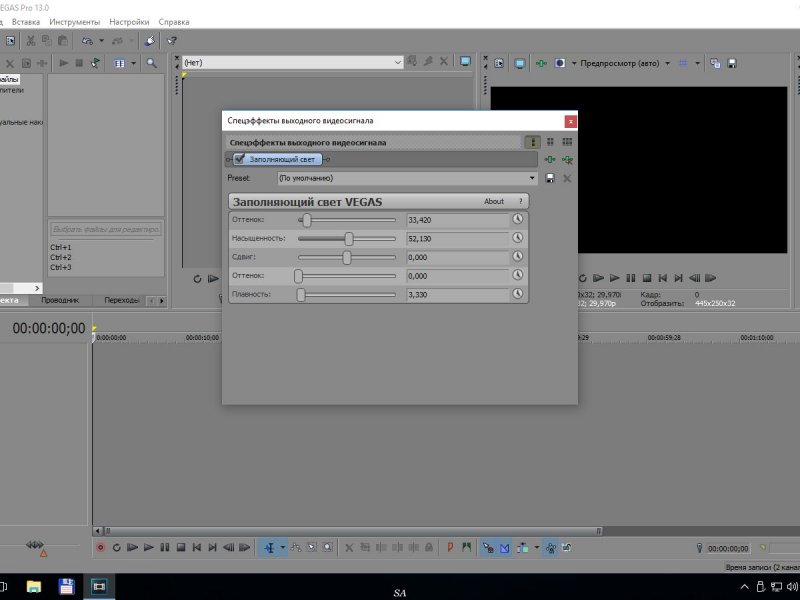This screenshot has width=800, height=600.
Task: Switch effects dialog to single column view
Action: [x=533, y=142]
